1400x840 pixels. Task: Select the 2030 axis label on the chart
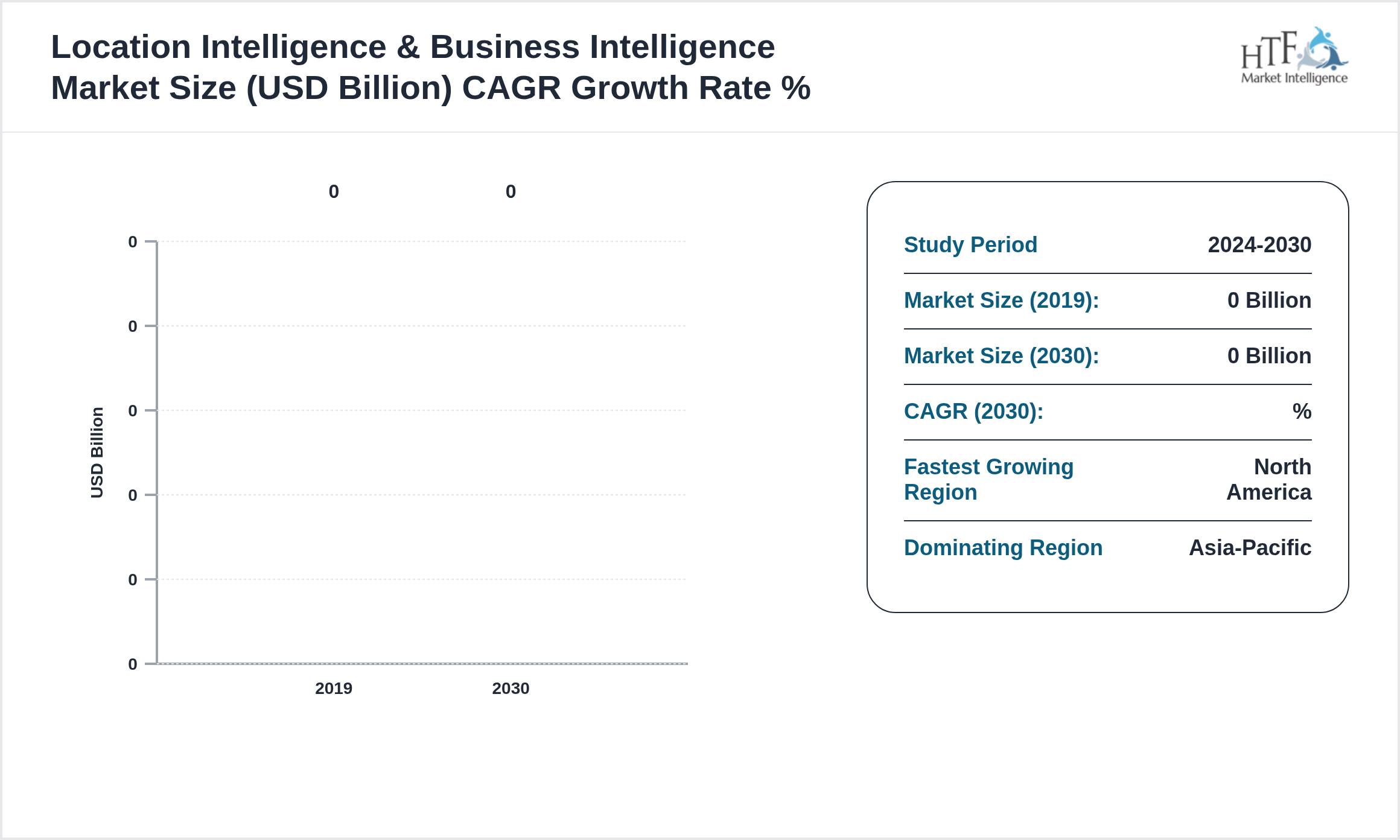(x=511, y=689)
